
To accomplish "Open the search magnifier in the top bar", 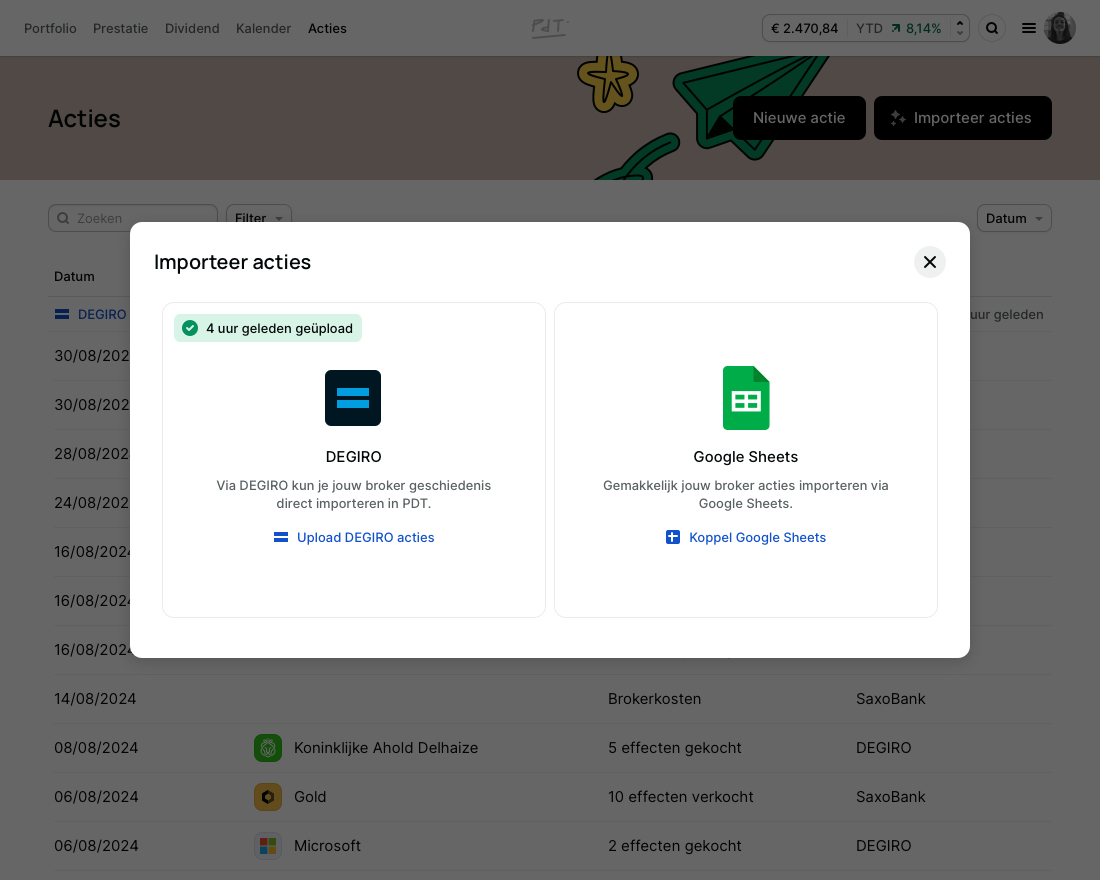I will click(992, 28).
